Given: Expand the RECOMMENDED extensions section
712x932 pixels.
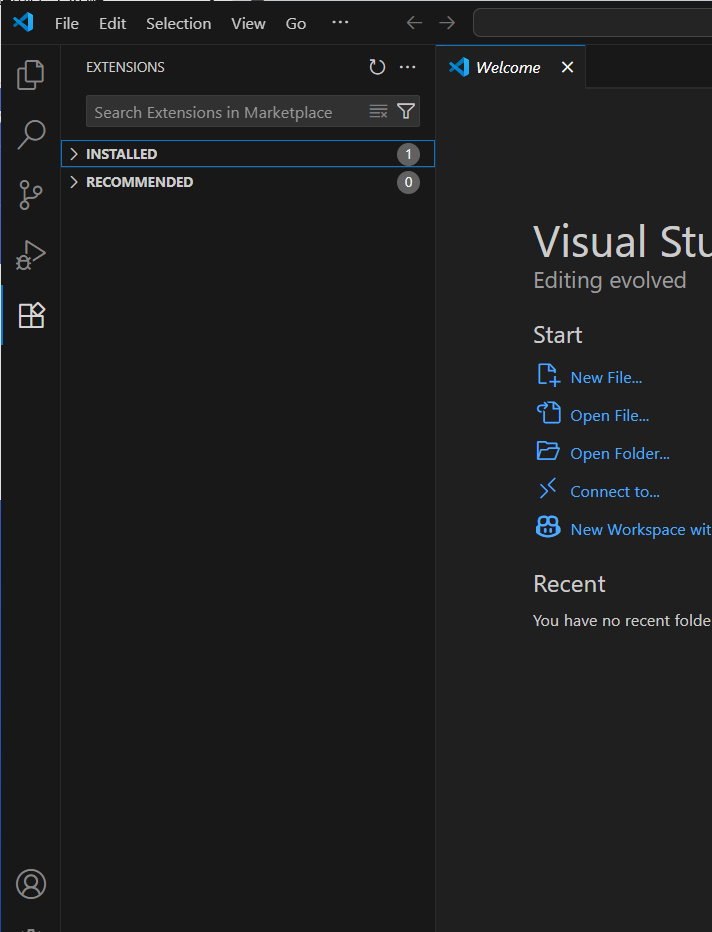Looking at the screenshot, I should pos(139,182).
